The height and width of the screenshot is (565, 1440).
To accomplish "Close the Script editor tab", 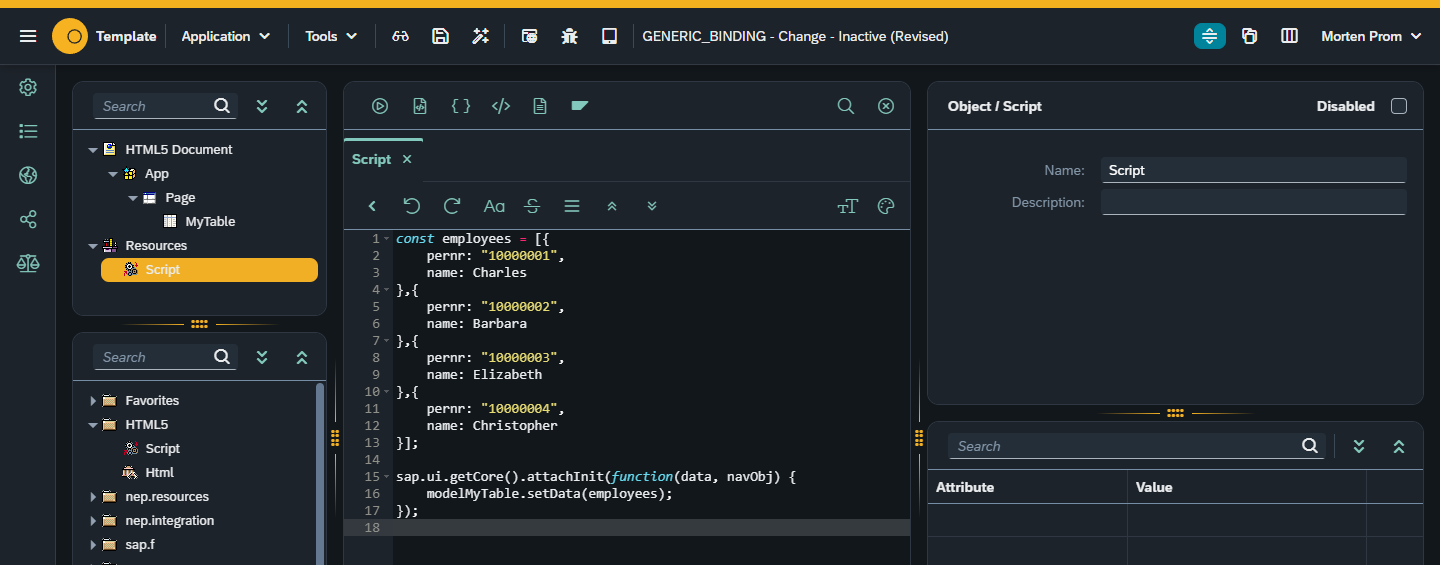I will tap(407, 159).
